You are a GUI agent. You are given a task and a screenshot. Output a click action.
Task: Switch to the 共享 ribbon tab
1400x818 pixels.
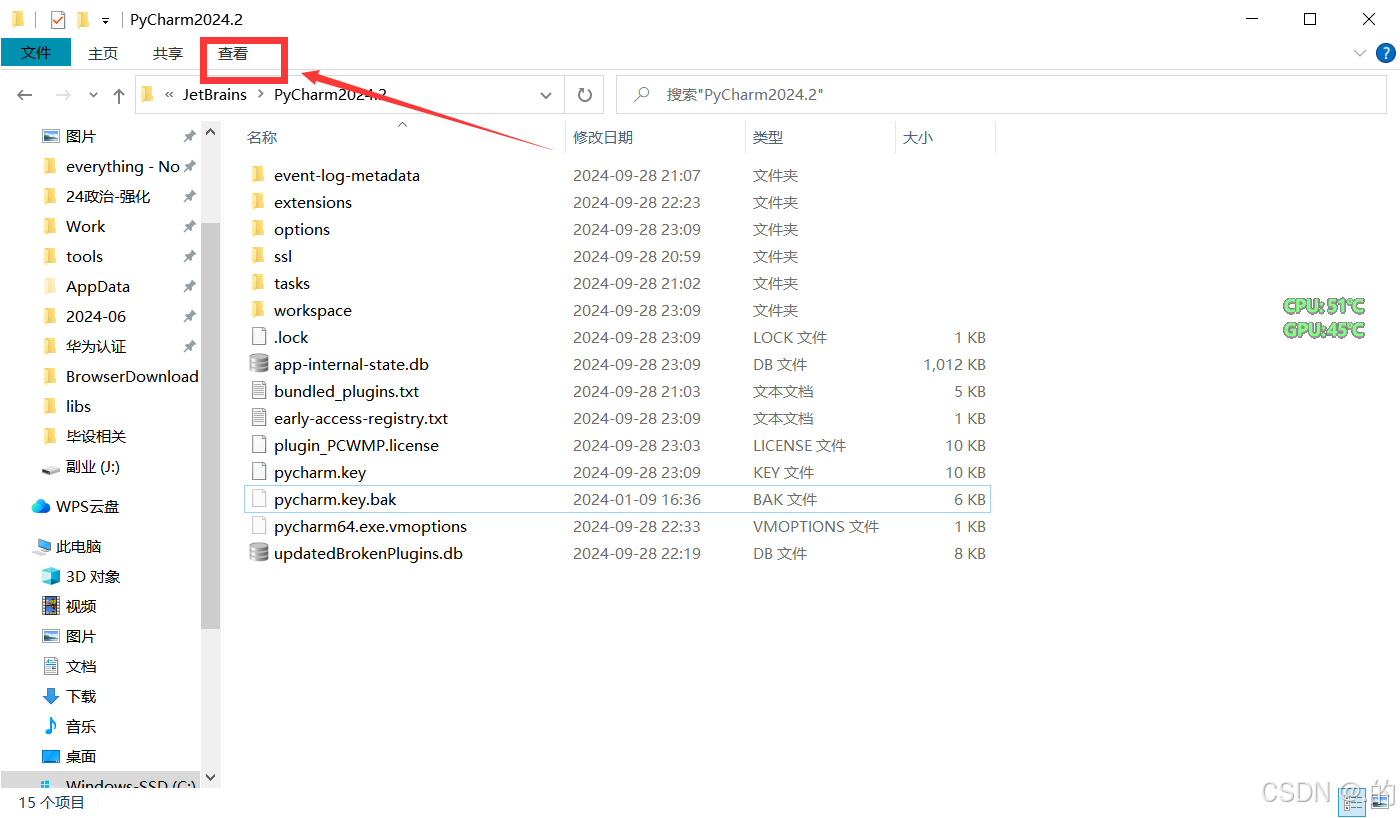click(168, 53)
